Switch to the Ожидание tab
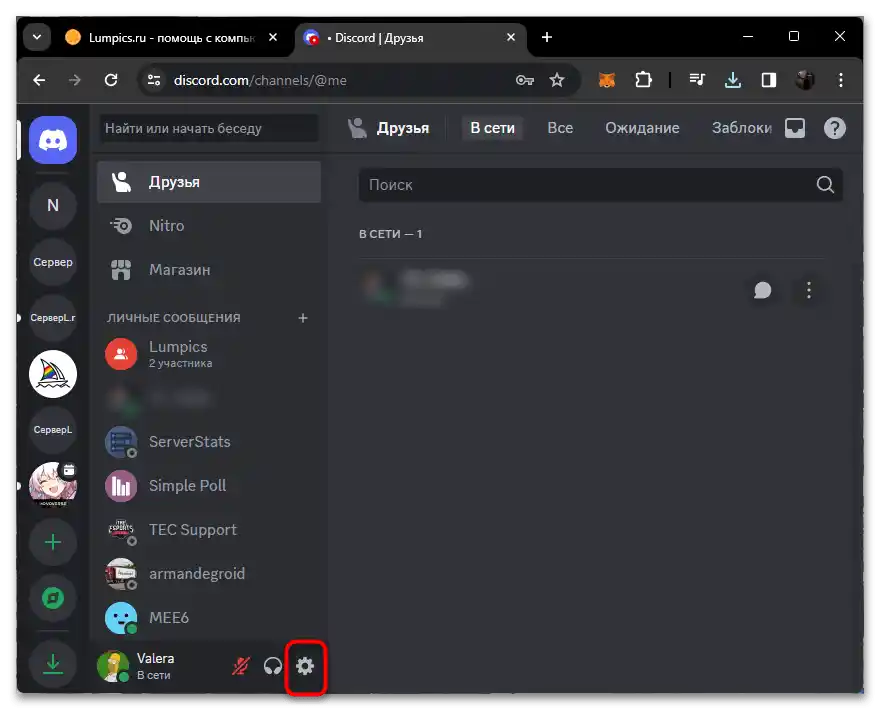This screenshot has height=710, width=880. (x=642, y=128)
